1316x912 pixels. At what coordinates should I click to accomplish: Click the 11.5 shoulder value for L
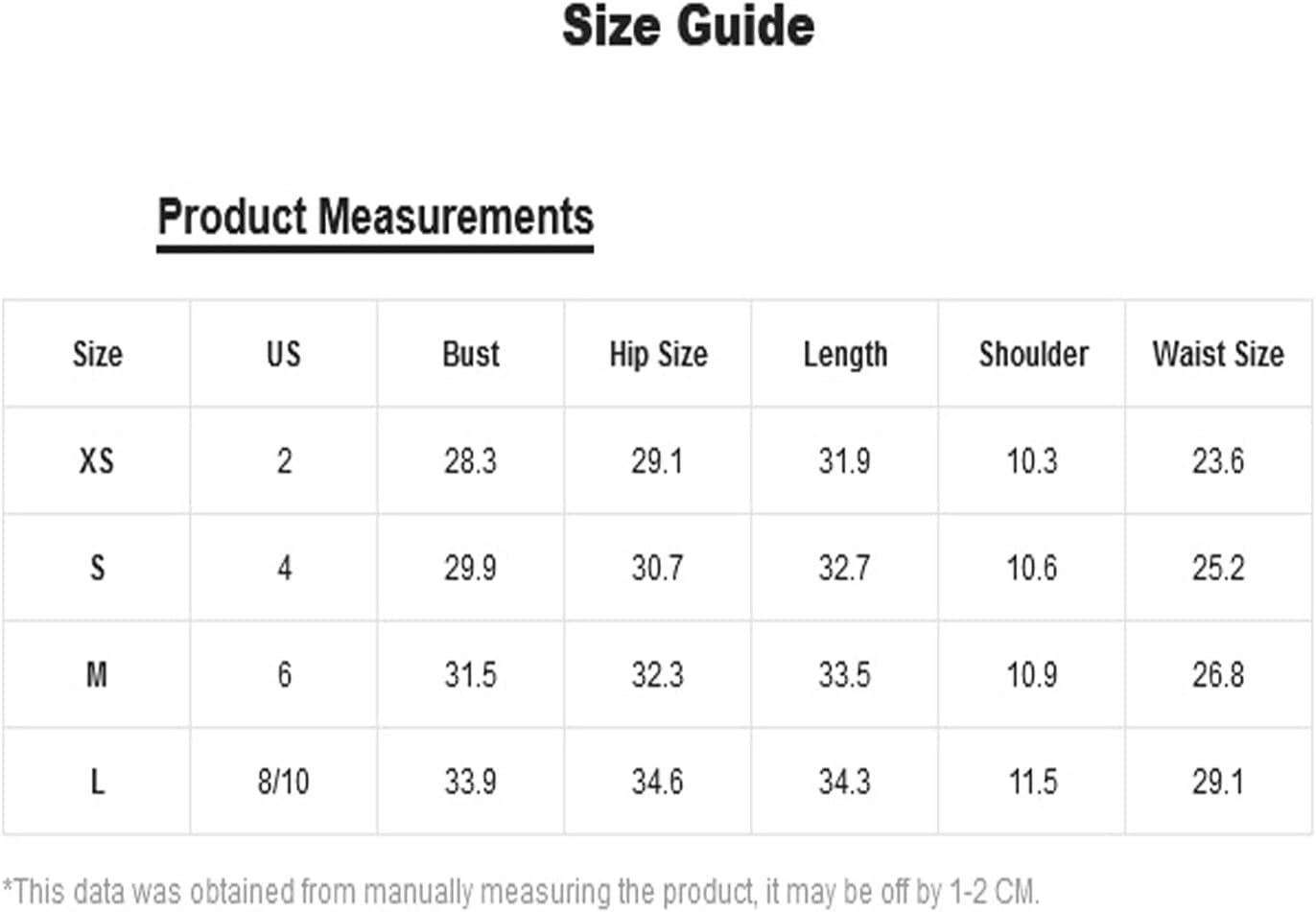tap(1032, 782)
